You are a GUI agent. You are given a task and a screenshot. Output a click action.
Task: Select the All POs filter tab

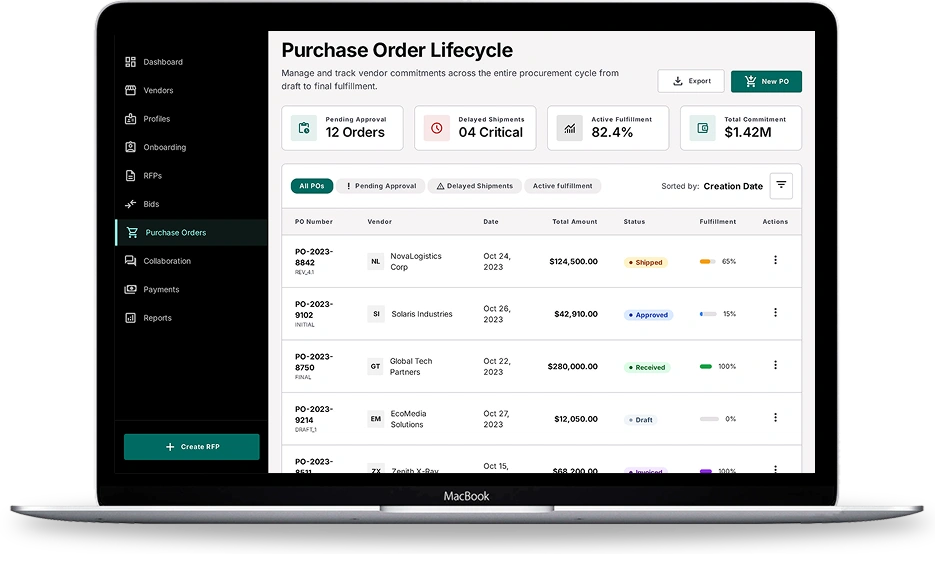coord(312,186)
